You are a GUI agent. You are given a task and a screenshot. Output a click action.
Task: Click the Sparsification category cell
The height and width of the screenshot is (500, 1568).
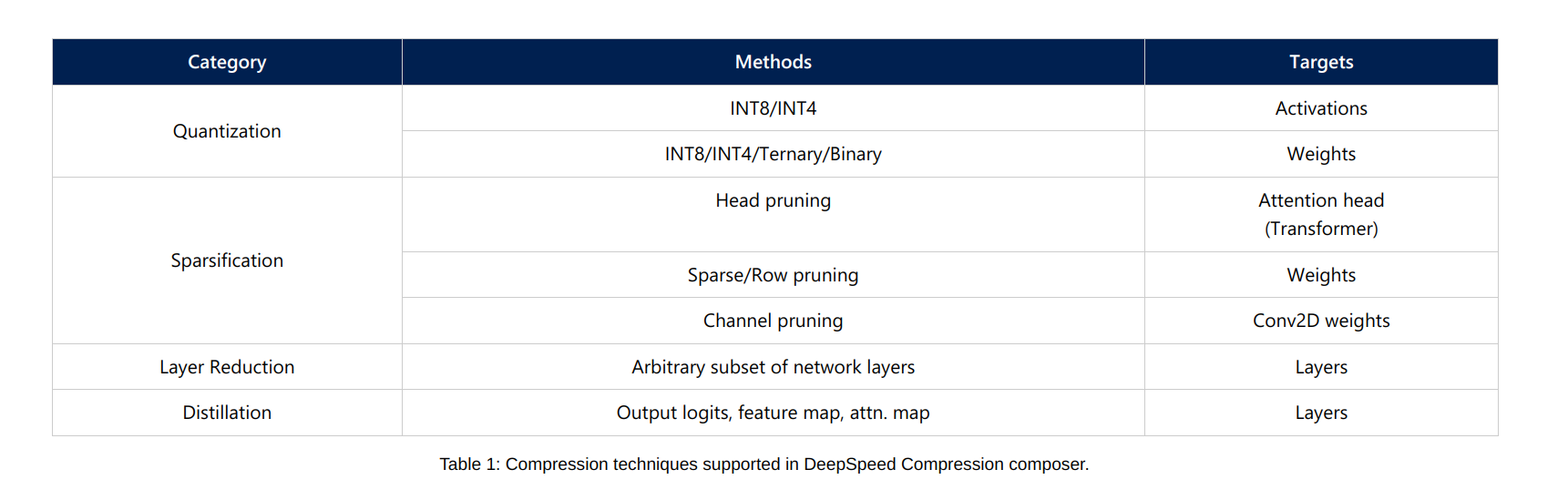click(x=227, y=260)
